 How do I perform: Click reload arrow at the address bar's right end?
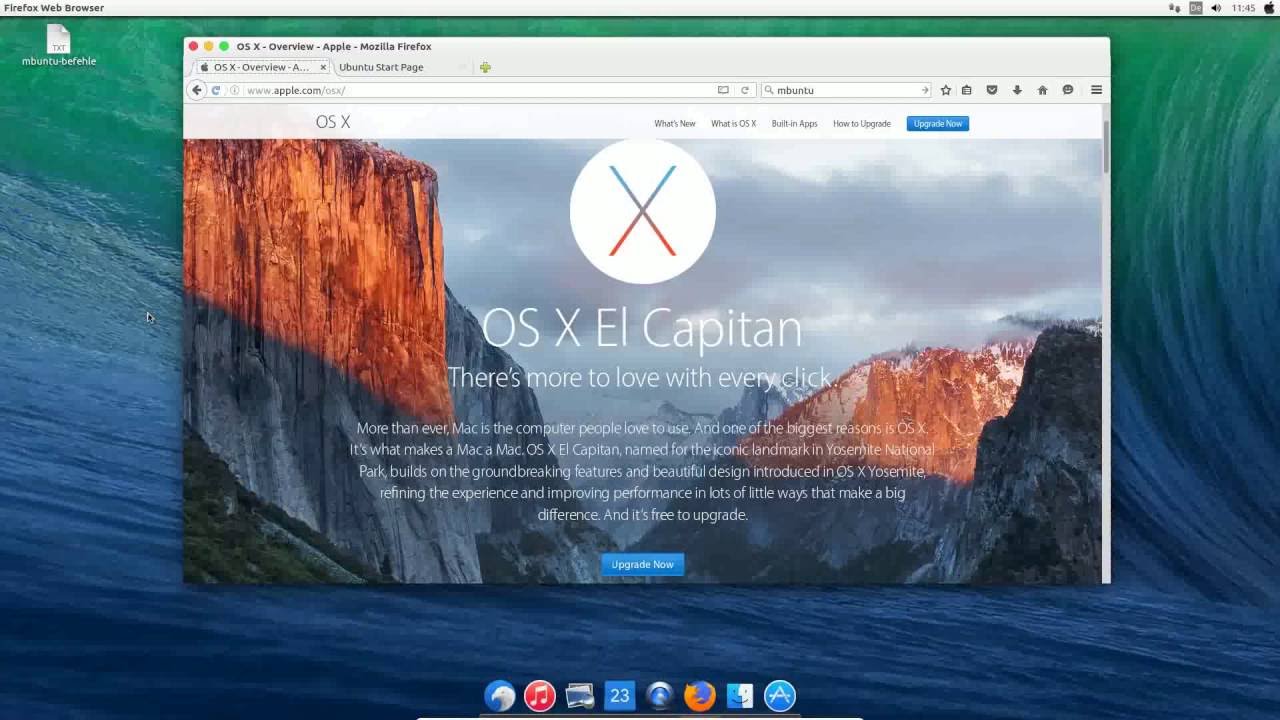pyautogui.click(x=745, y=90)
